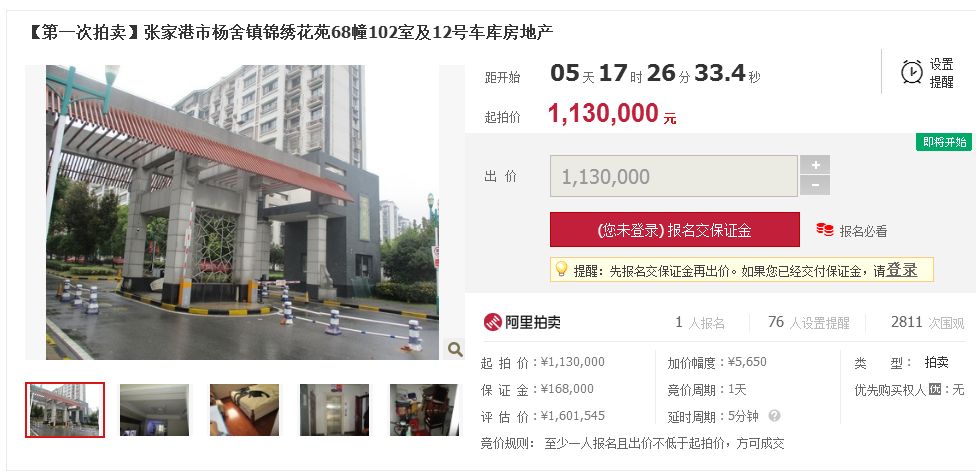Open the 登录 login link
Image resolution: width=976 pixels, height=476 pixels.
901,270
